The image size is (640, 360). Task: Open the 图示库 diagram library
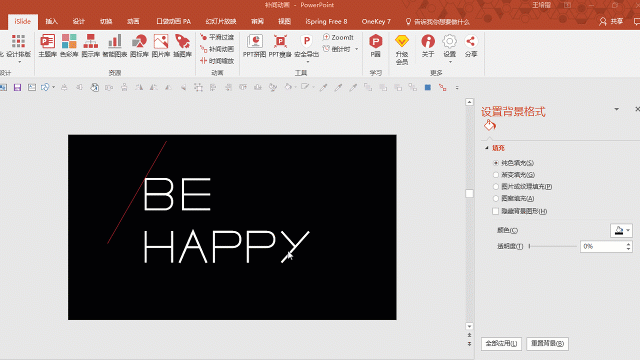click(91, 46)
